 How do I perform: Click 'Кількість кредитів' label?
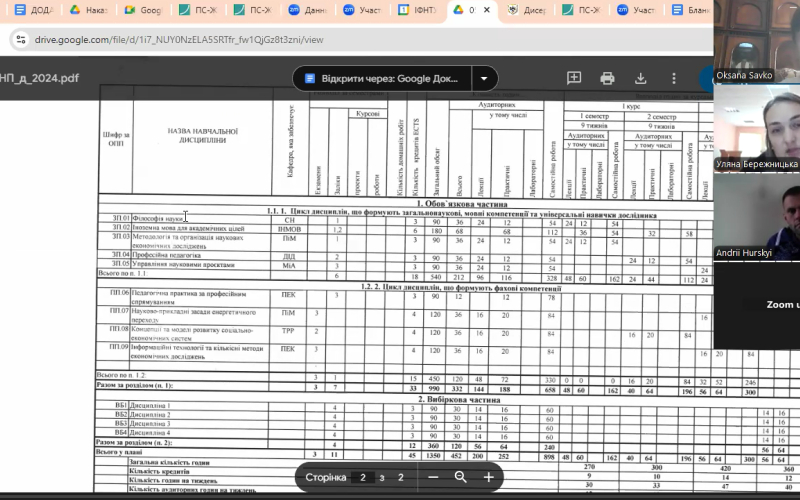click(159, 471)
